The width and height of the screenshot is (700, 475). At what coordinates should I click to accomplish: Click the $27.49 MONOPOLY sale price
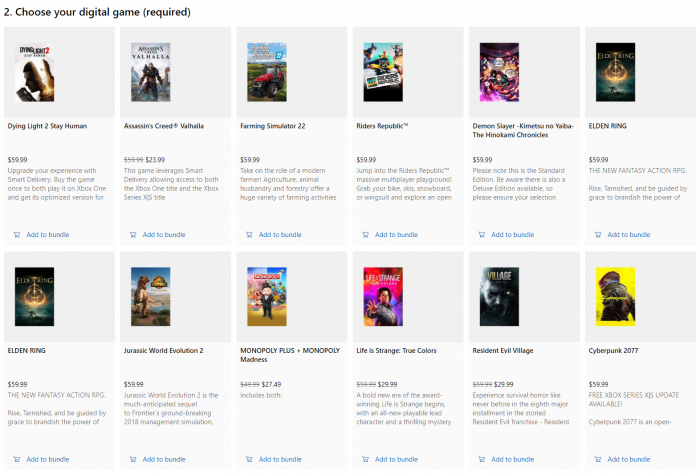point(271,384)
